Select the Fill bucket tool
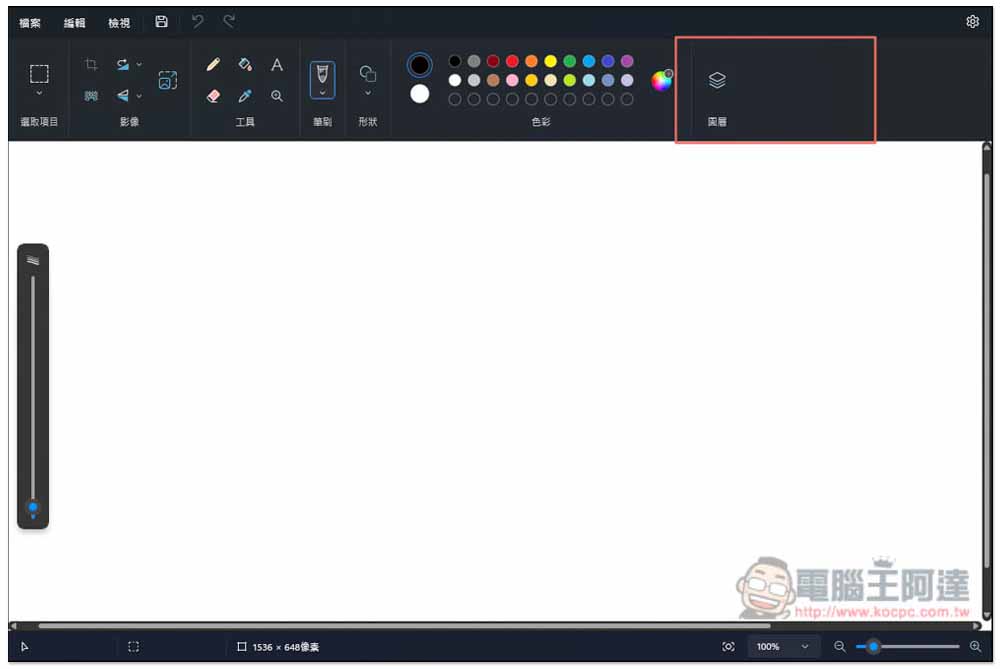Screen dimensions: 1000x669 point(245,64)
